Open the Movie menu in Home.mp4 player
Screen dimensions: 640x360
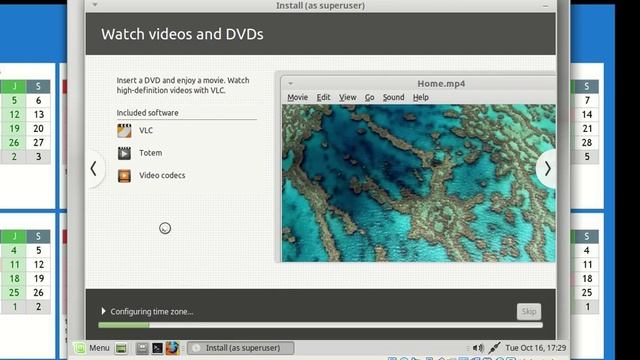298,98
